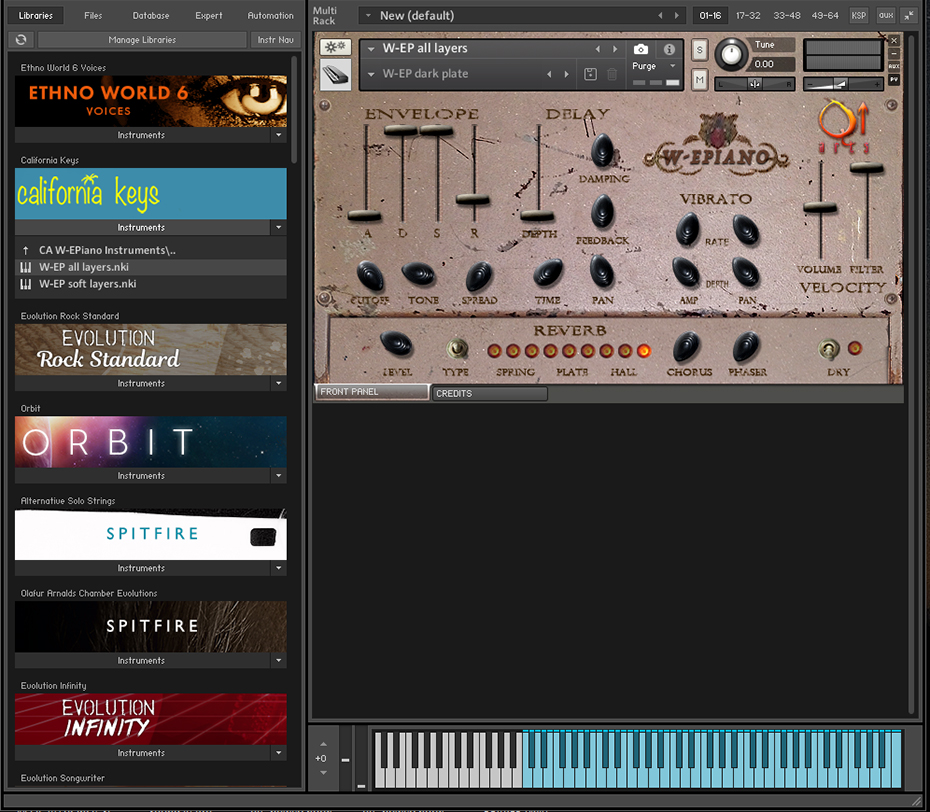Mute the instrument with the M button
This screenshot has height=812, width=930.
(699, 79)
